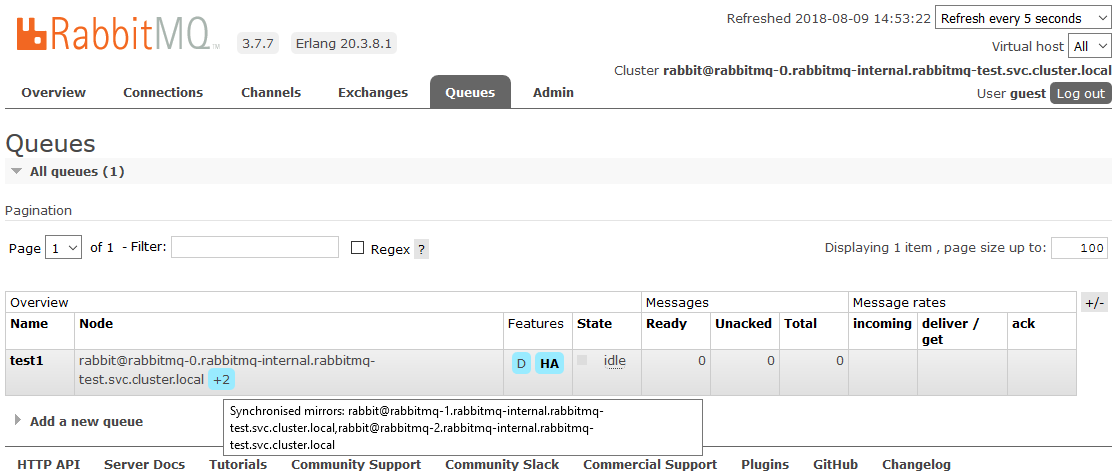1114x476 pixels.
Task: Toggle columns with the +/- button
Action: point(1095,303)
